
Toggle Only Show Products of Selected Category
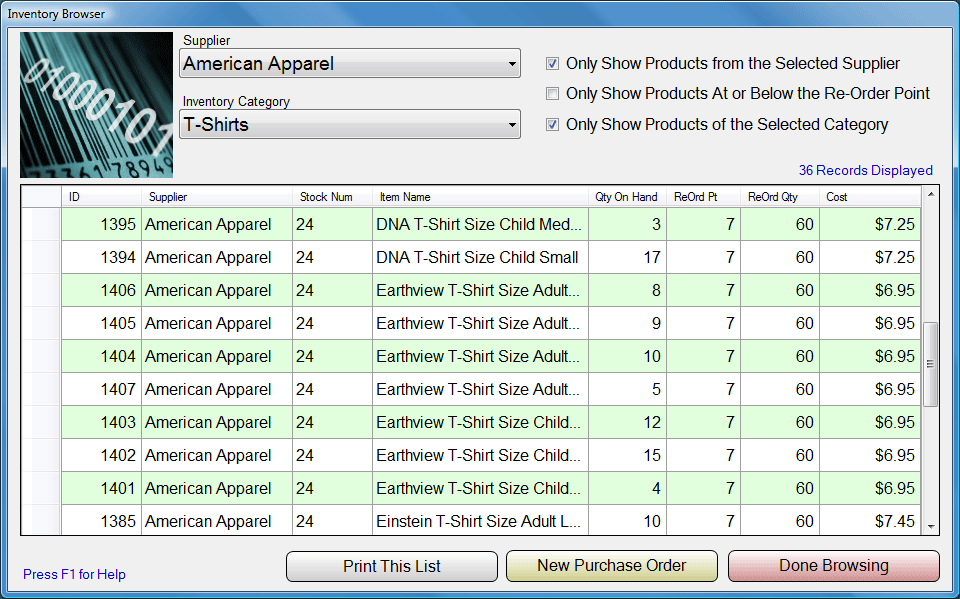click(552, 125)
